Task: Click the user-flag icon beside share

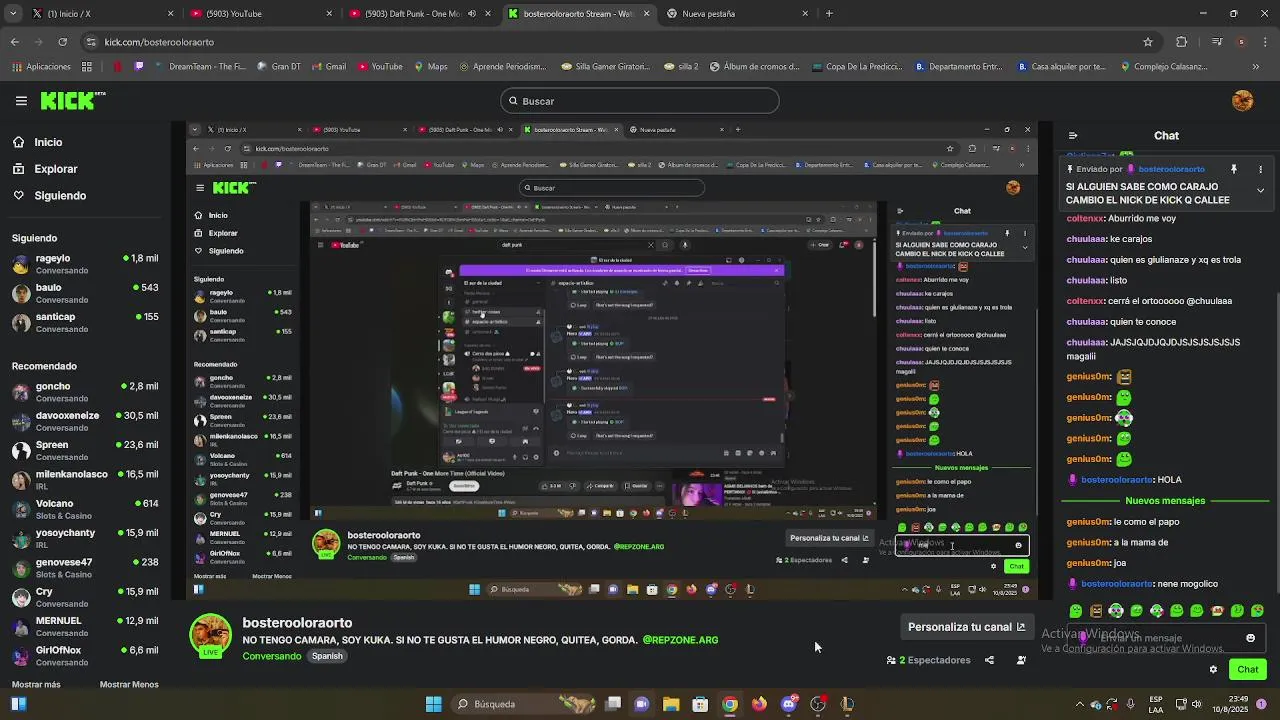Action: pos(1021,660)
